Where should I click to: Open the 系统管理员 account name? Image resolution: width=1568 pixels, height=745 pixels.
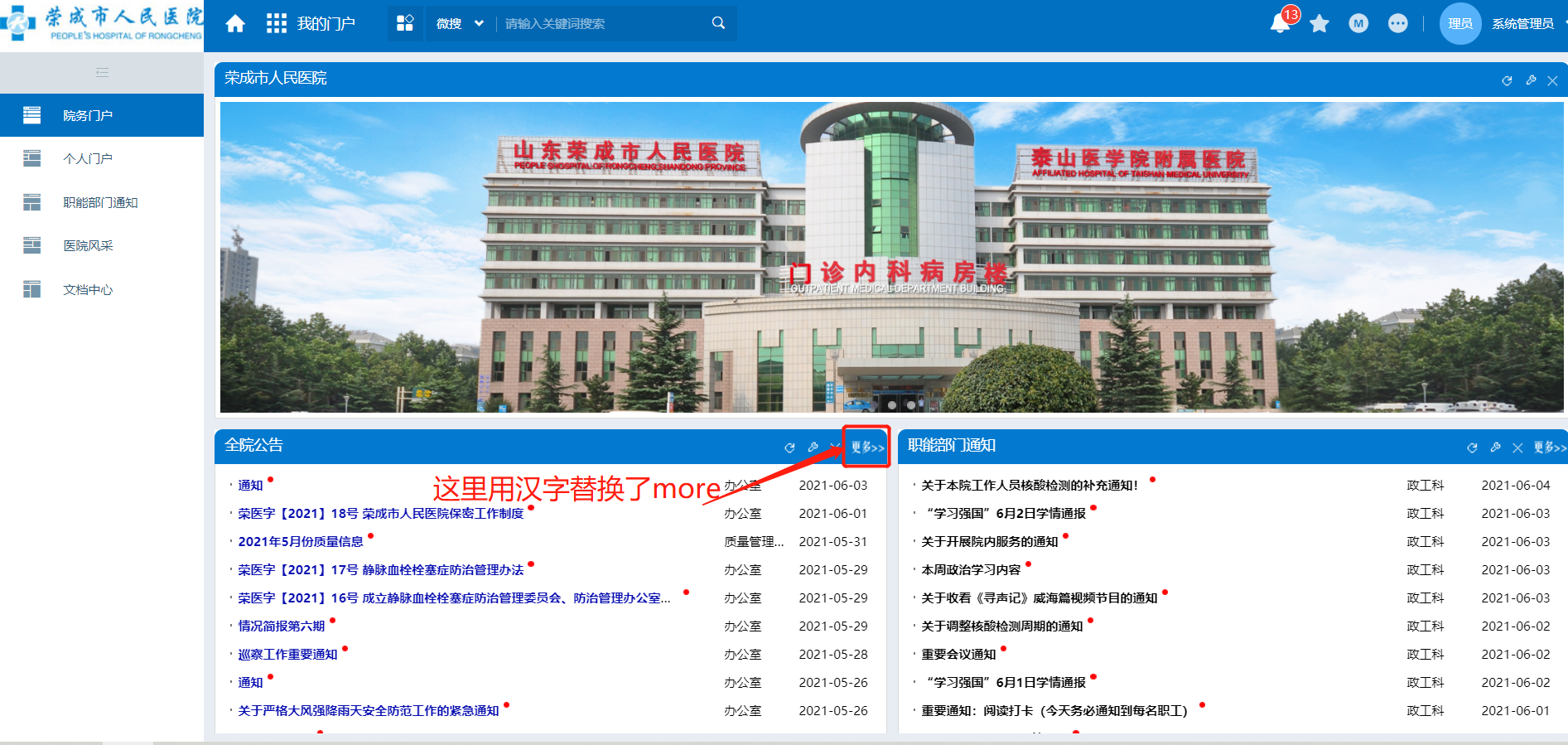coord(1522,23)
